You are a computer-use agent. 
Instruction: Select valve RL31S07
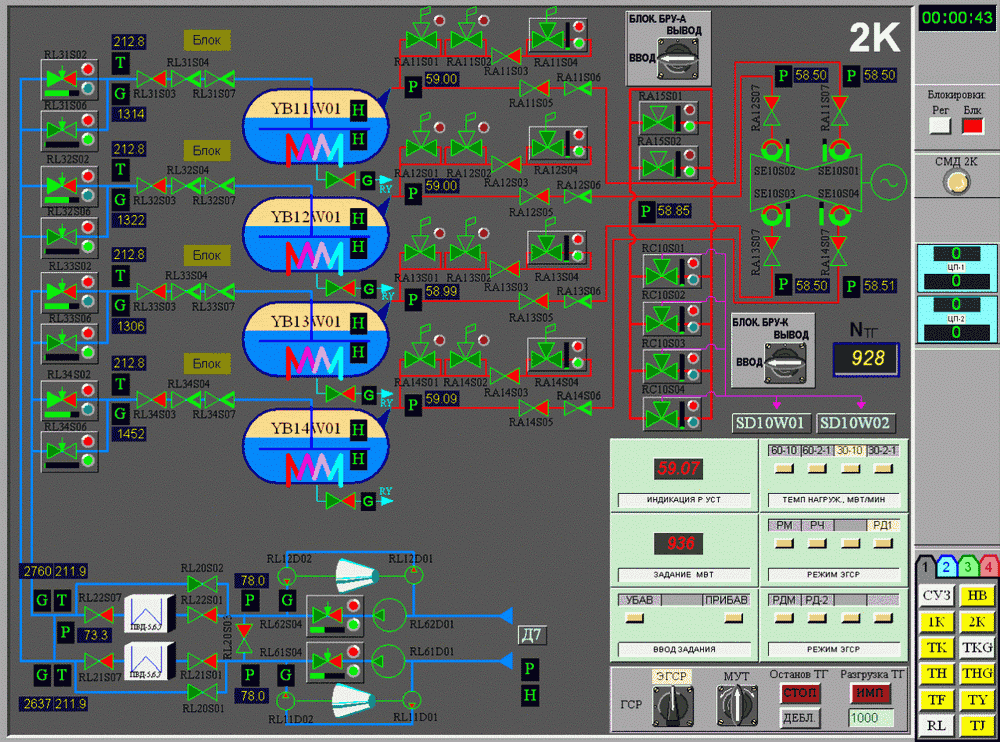219,79
